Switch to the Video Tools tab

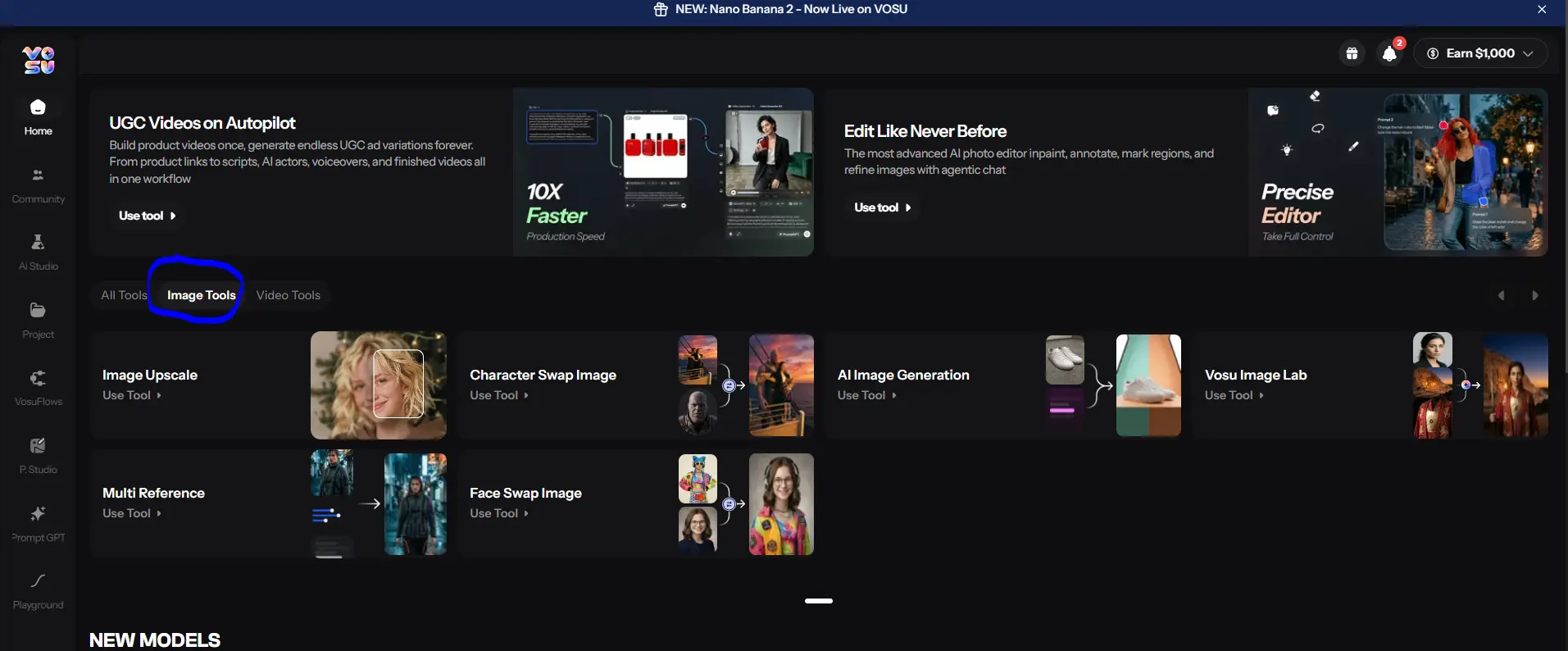click(289, 295)
